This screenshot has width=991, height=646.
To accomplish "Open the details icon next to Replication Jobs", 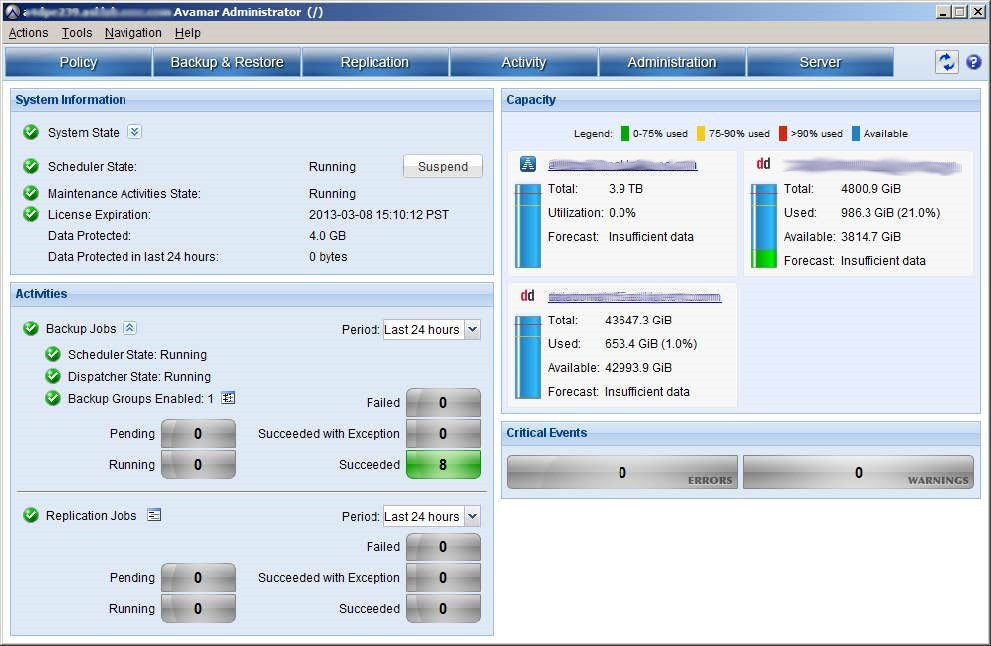I will [x=154, y=515].
